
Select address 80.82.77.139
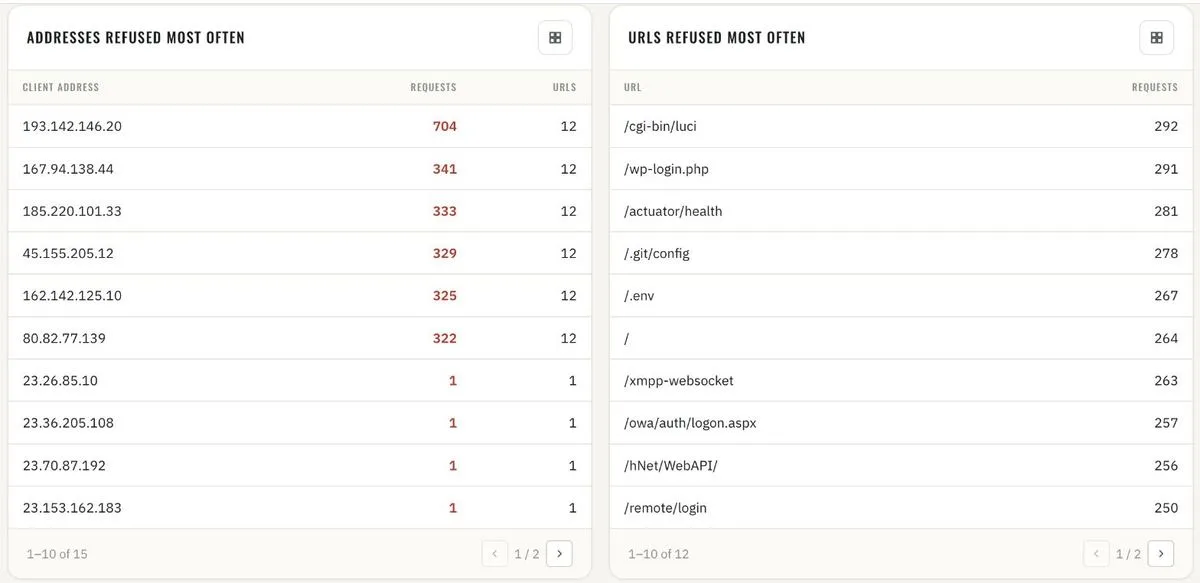click(64, 338)
